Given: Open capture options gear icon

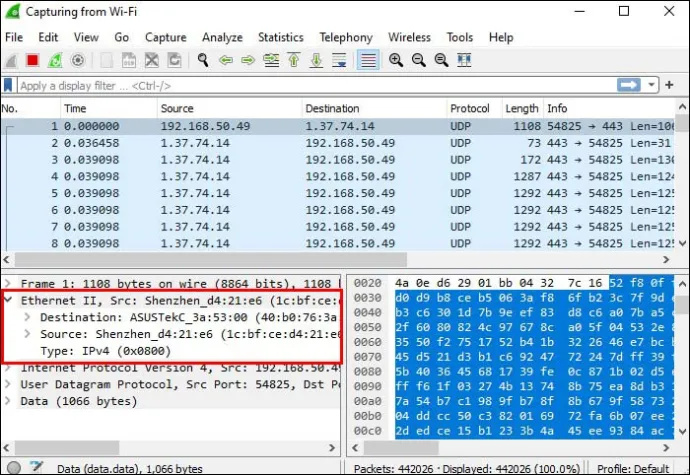Looking at the screenshot, I should pos(77,60).
